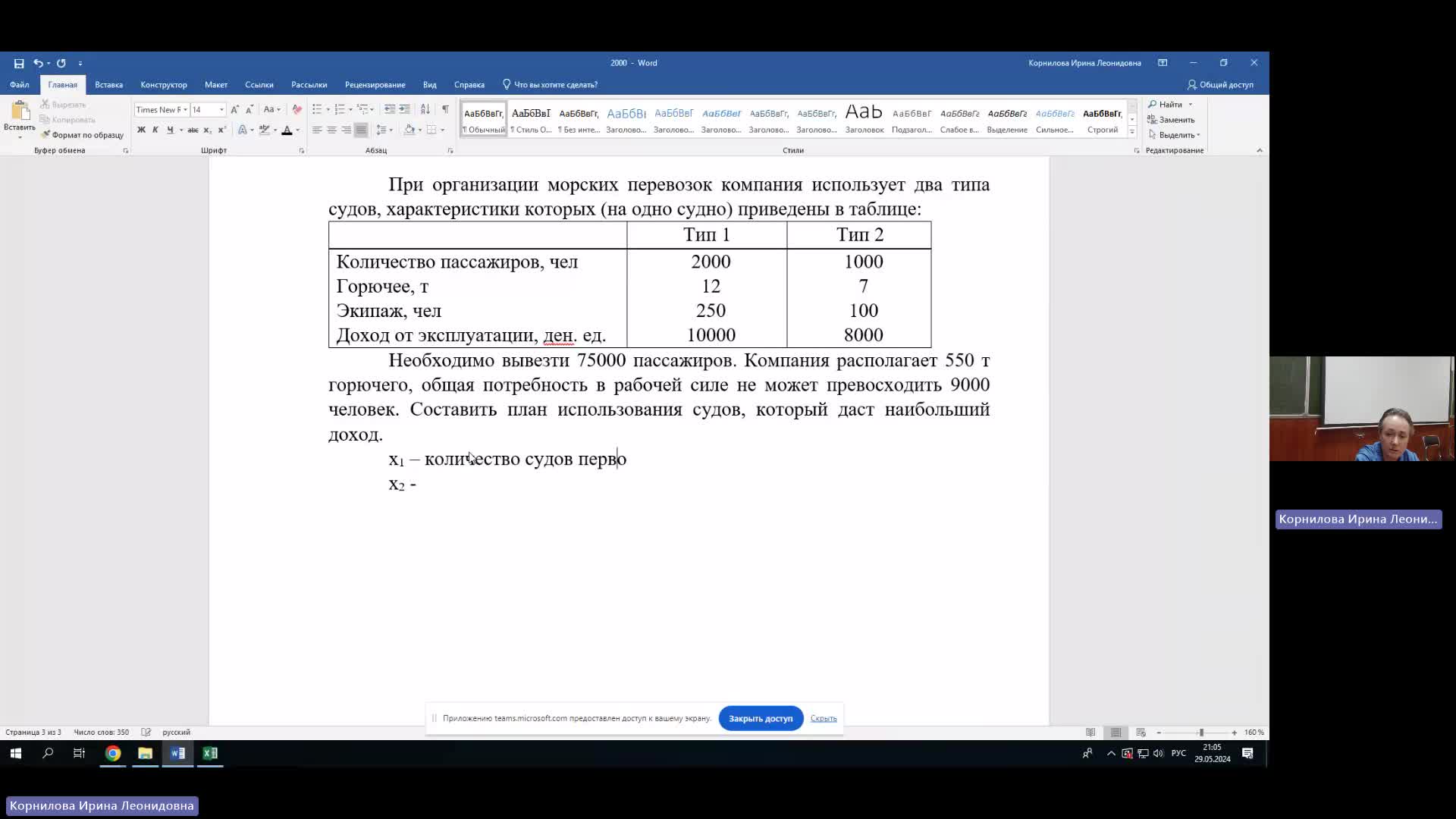Increase the paragraph indent
This screenshot has width=1456, height=819.
[x=405, y=109]
